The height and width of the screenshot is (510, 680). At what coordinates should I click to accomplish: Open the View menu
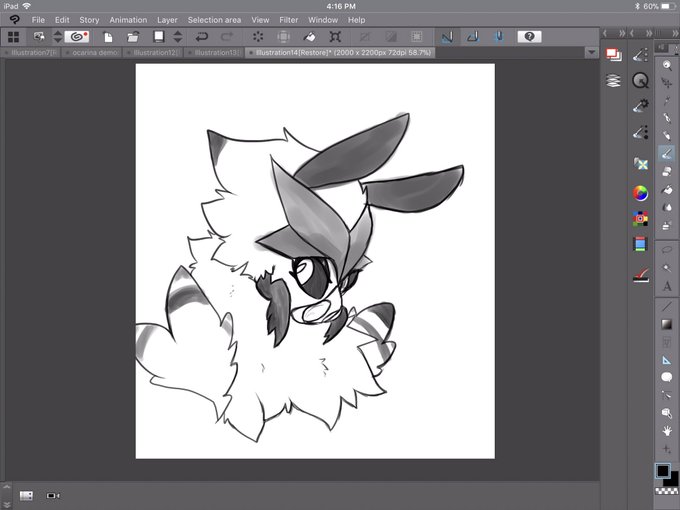(x=260, y=20)
